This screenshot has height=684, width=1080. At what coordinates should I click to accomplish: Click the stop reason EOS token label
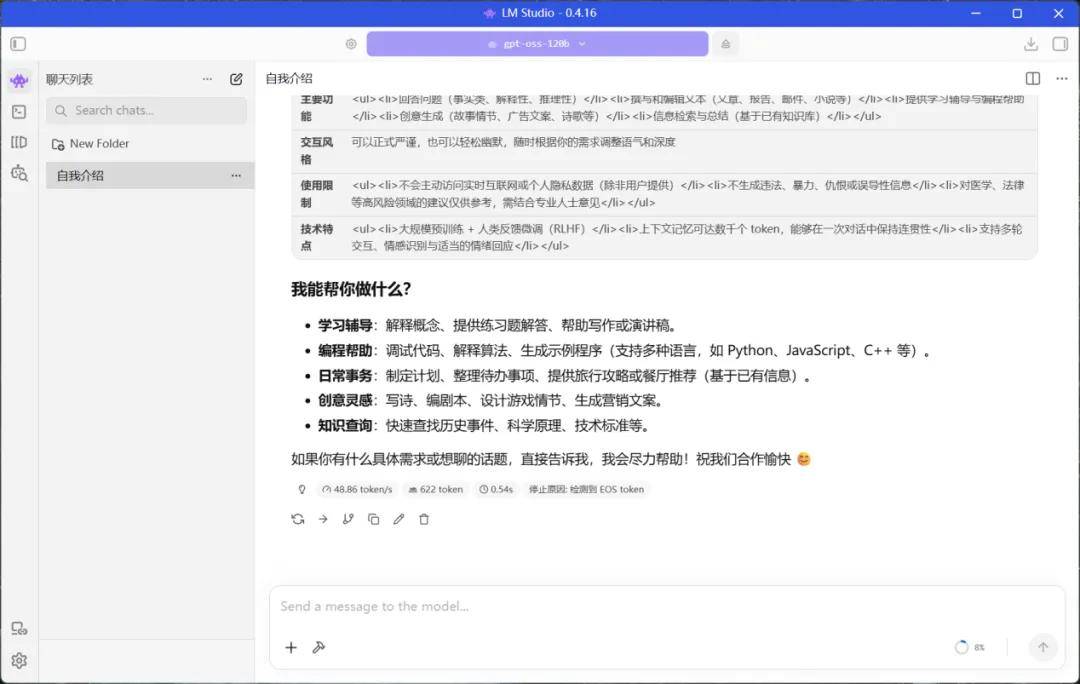click(x=586, y=490)
